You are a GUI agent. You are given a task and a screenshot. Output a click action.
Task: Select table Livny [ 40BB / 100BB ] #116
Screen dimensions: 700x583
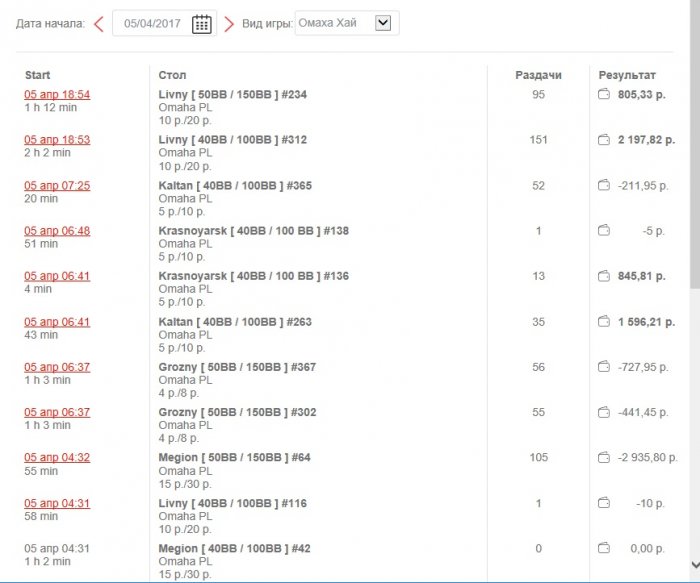click(233, 503)
